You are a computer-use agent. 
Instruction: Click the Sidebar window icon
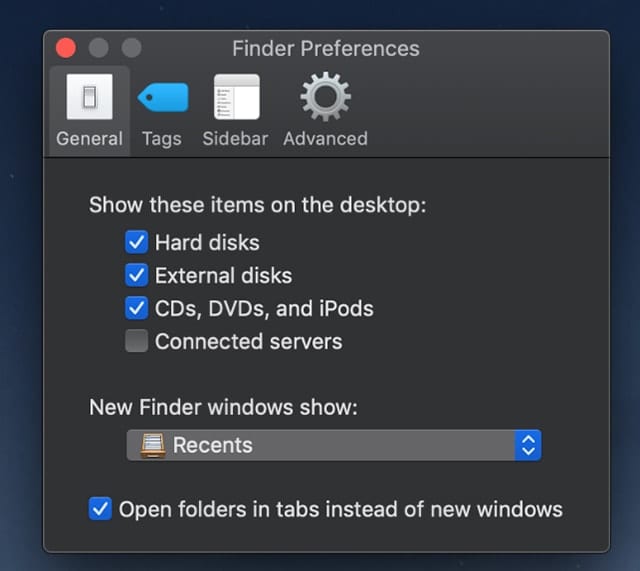[x=236, y=97]
